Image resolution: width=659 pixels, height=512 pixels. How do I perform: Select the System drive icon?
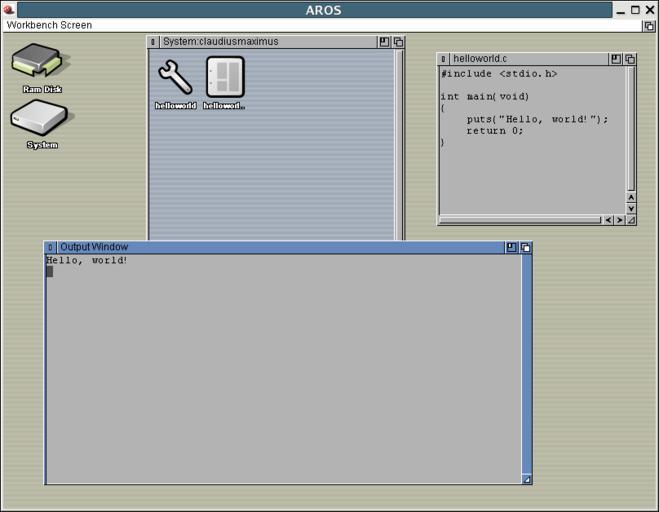coord(39,119)
